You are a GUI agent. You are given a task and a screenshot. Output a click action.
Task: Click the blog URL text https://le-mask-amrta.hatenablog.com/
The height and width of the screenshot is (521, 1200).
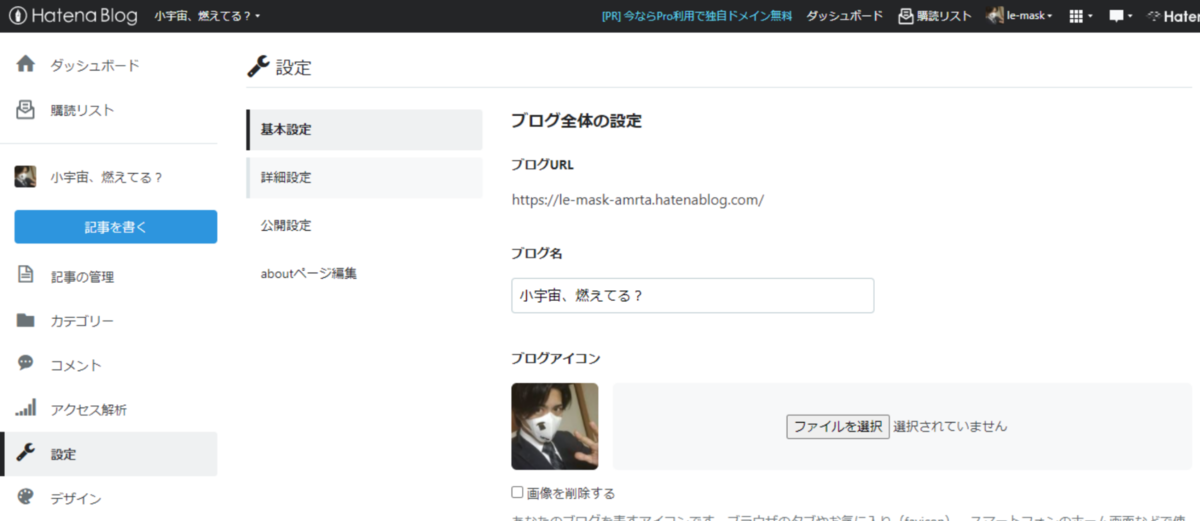click(637, 199)
